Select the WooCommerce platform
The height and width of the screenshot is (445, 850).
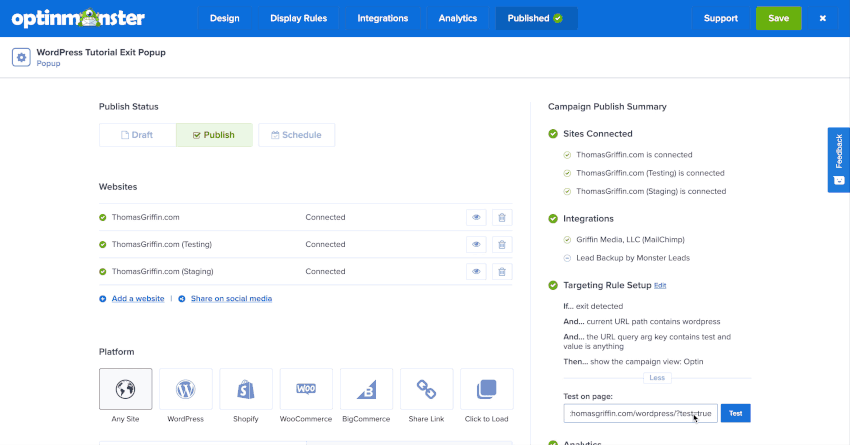tap(306, 389)
